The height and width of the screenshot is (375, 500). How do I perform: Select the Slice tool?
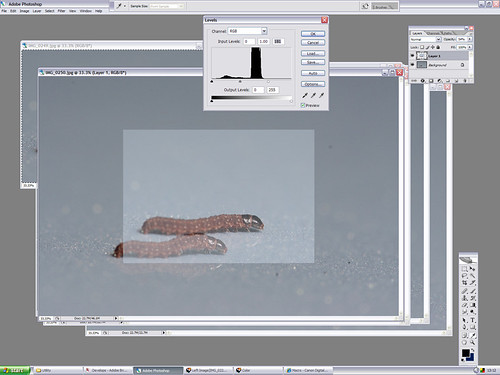[473, 283]
